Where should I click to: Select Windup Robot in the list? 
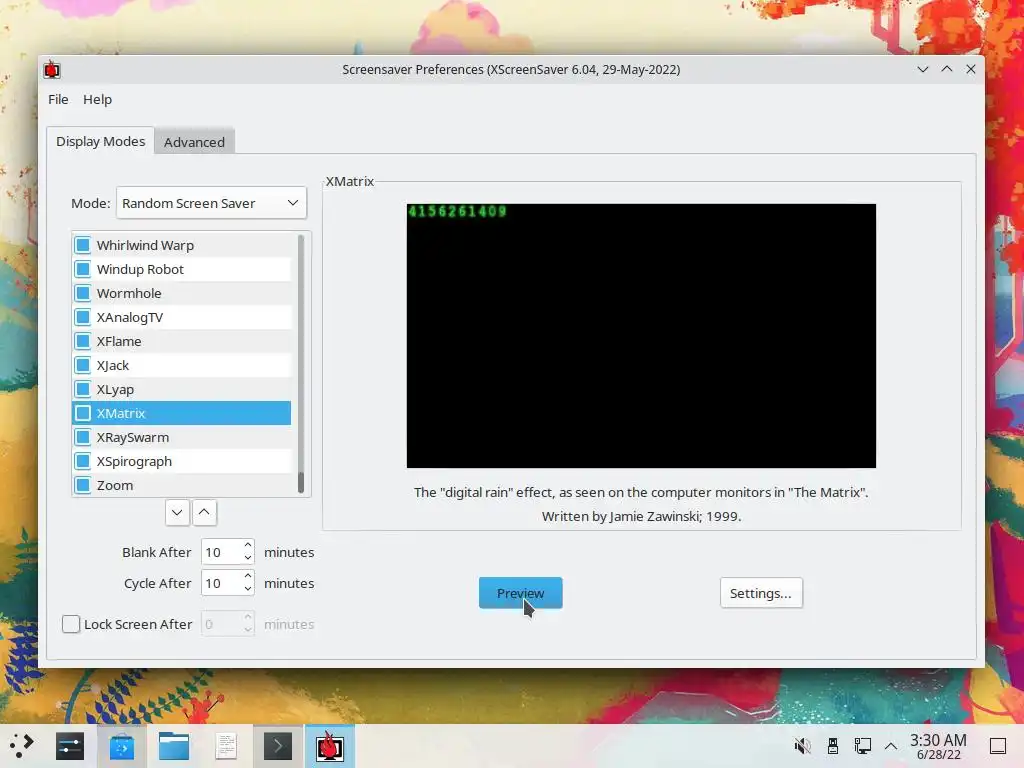pos(182,269)
